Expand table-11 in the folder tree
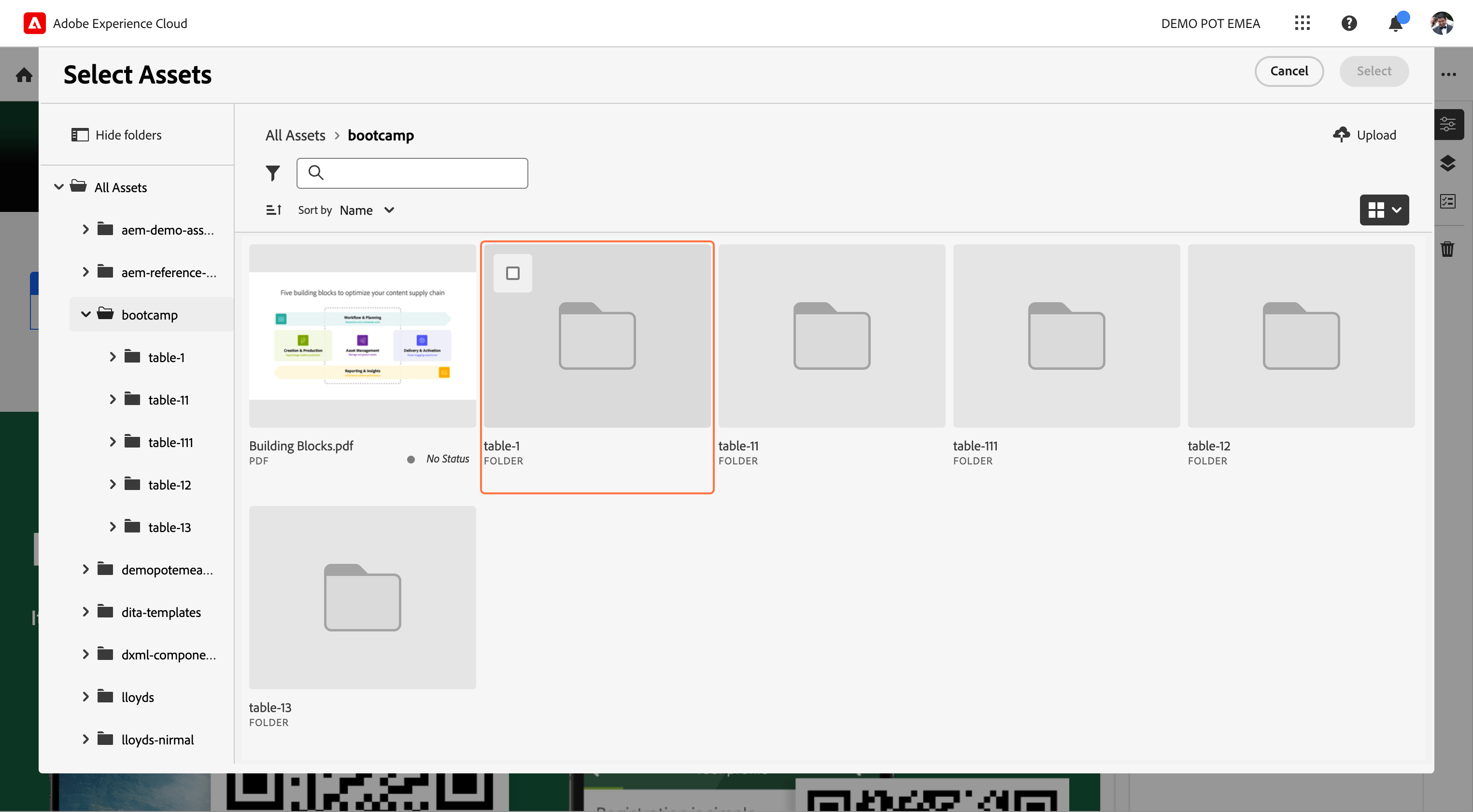Viewport: 1473px width, 812px height. click(112, 399)
